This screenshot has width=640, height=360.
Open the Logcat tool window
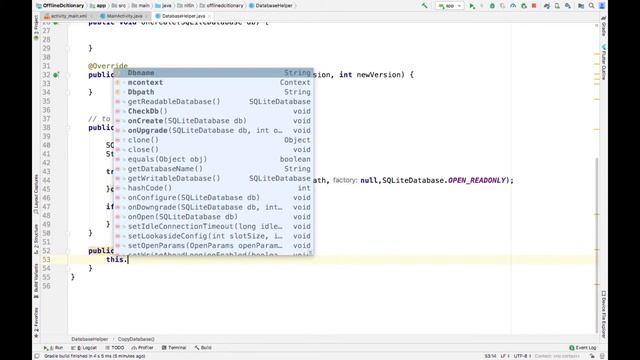84,348
